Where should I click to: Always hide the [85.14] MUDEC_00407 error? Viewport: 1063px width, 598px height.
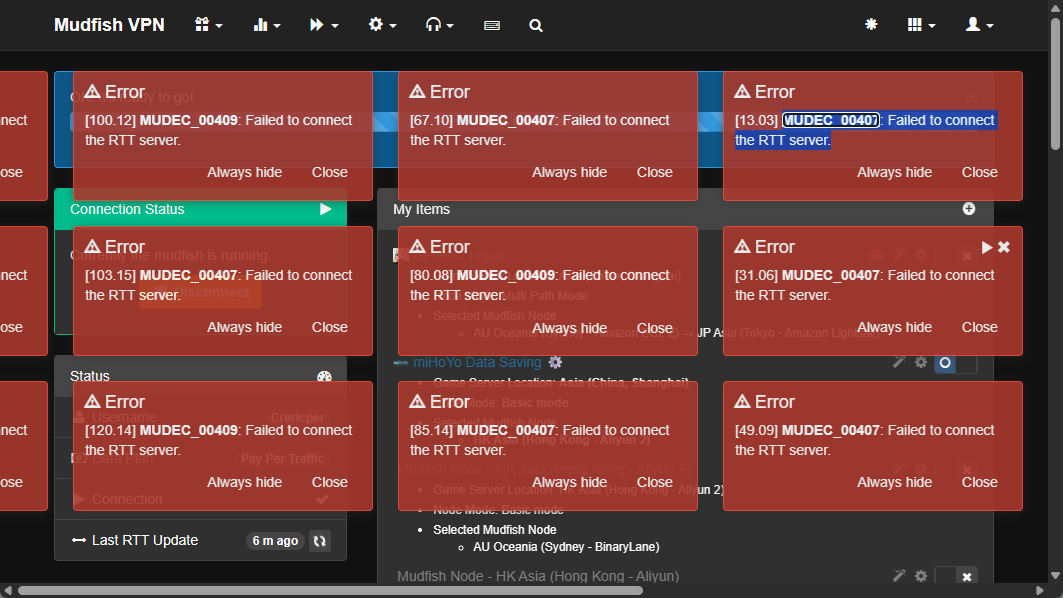click(x=569, y=482)
